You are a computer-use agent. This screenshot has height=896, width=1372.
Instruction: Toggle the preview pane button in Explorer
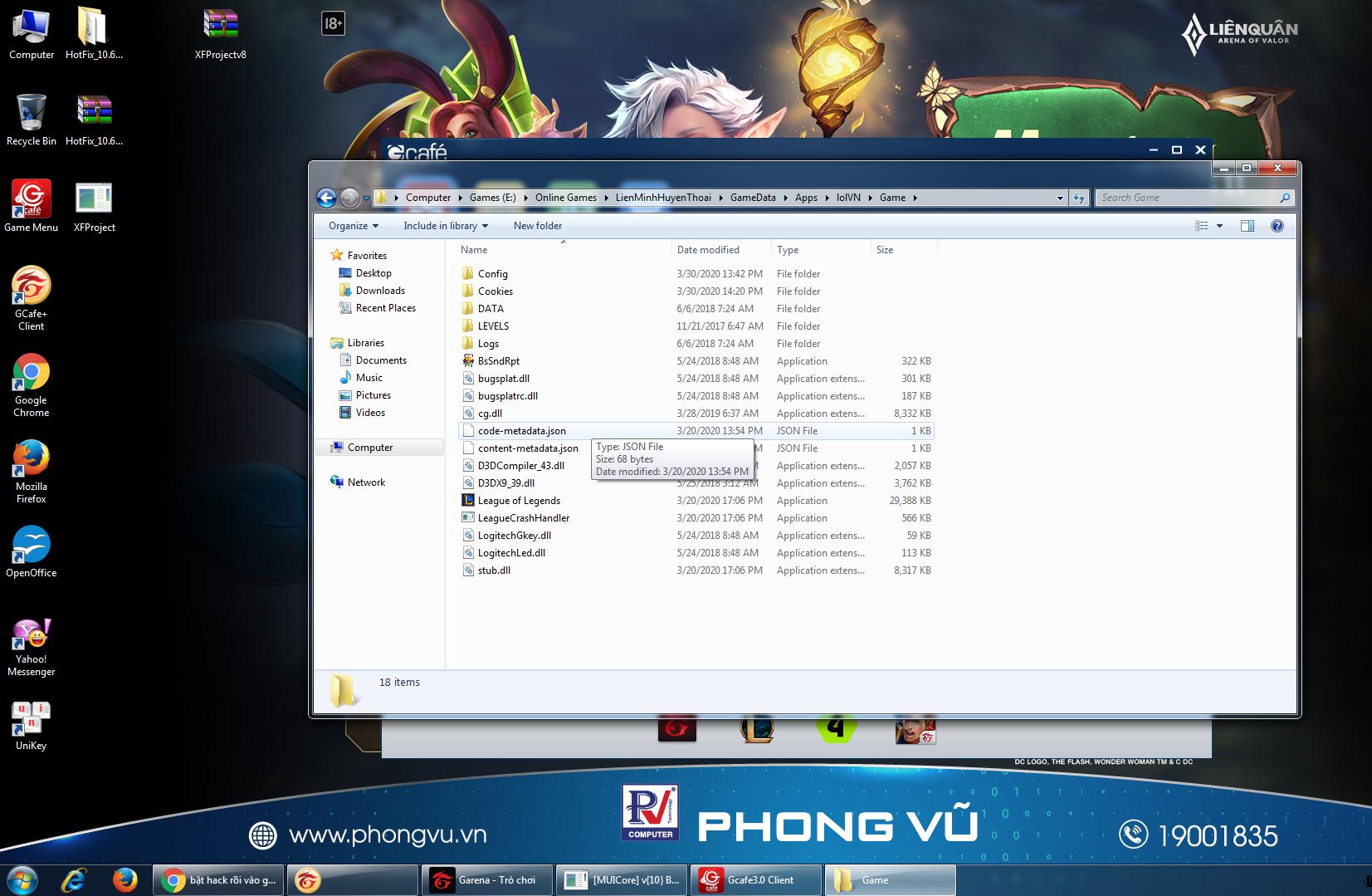tap(1247, 226)
